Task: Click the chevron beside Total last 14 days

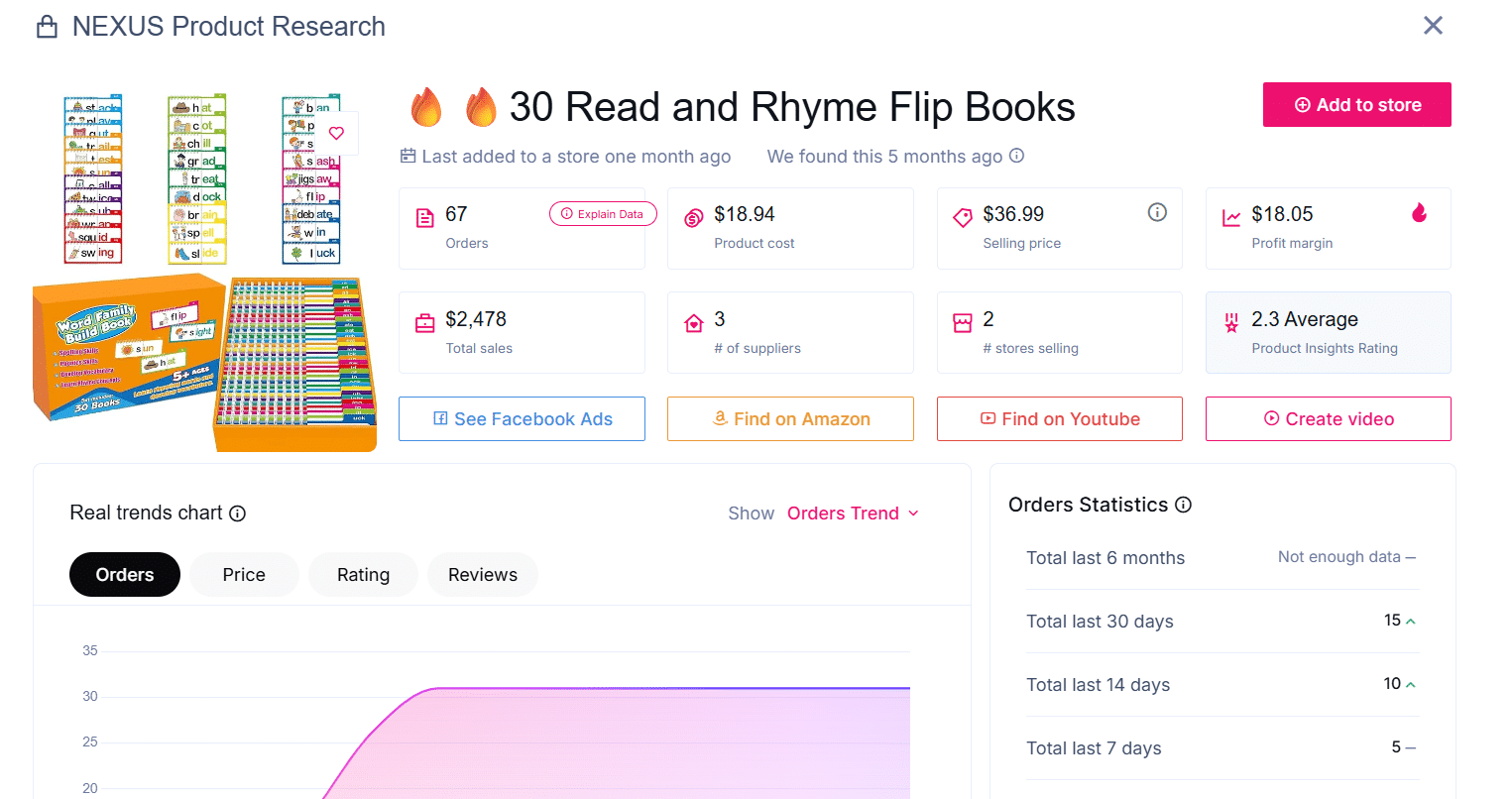Action: tap(1409, 683)
